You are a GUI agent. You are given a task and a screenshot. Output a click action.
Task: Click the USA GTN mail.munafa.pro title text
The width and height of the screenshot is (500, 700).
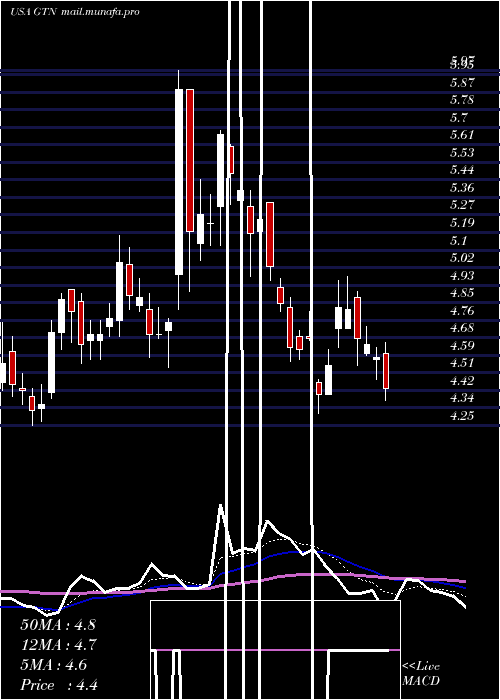coord(75,12)
